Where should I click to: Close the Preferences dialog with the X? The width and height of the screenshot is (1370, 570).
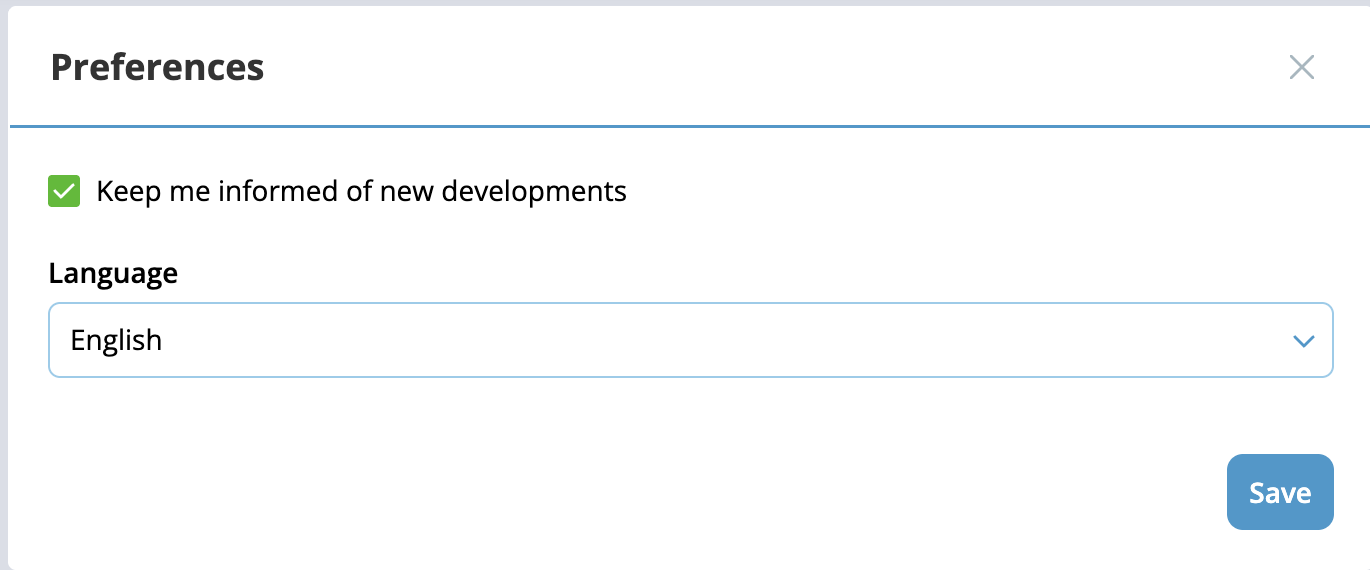pyautogui.click(x=1301, y=67)
